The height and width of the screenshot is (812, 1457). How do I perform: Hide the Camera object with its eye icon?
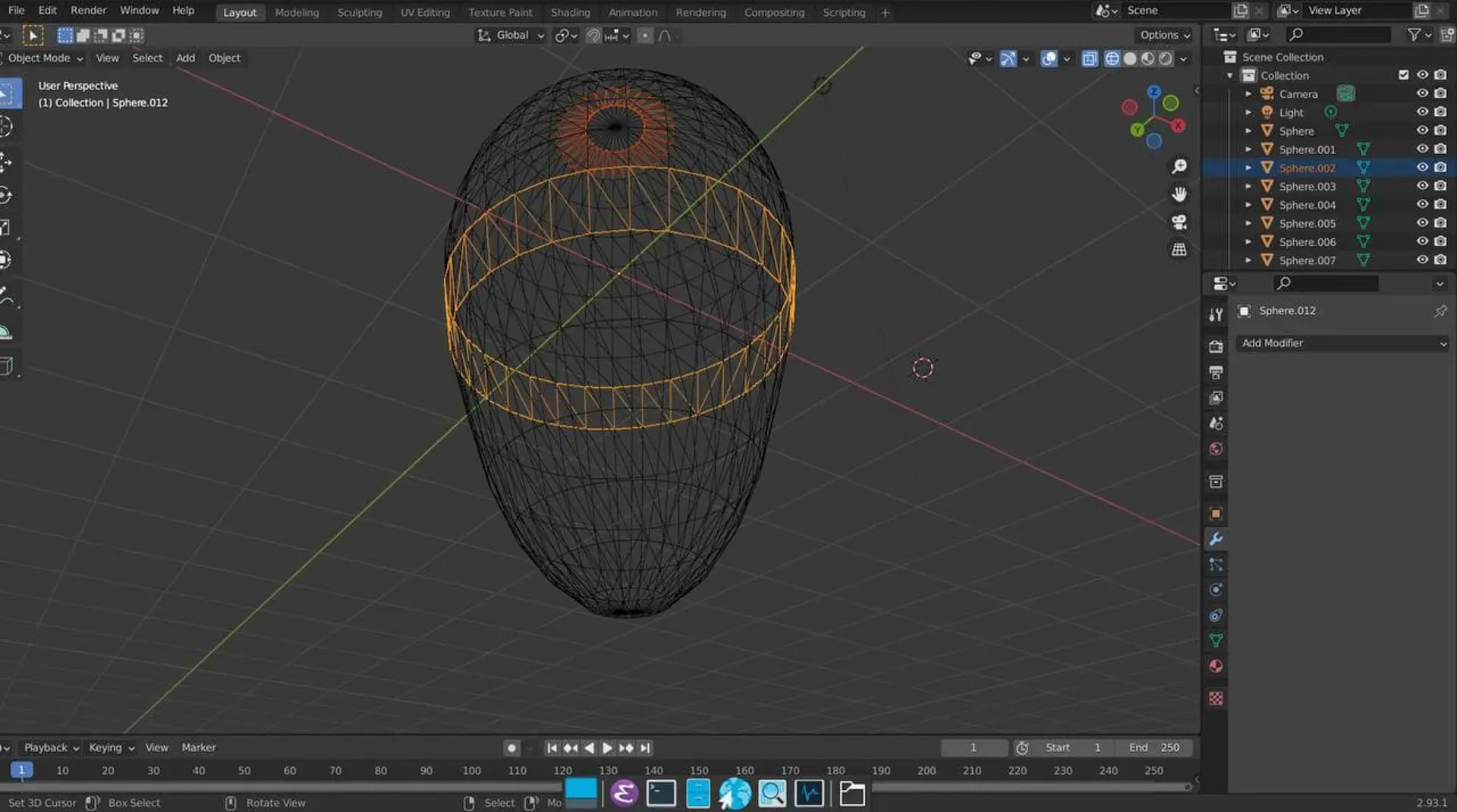click(1422, 93)
